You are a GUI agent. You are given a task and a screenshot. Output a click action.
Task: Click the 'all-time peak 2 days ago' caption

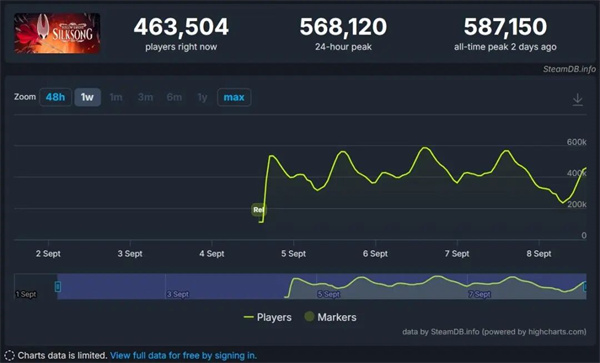505,47
